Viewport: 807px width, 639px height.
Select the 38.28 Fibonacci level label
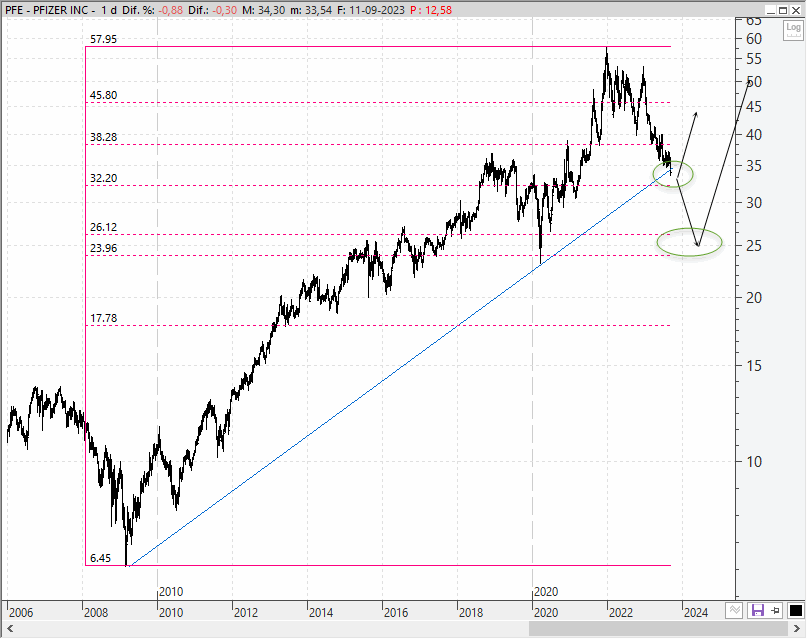click(x=103, y=137)
